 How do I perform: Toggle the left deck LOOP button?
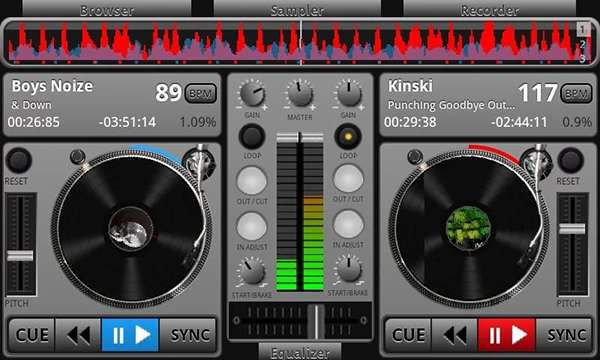pyautogui.click(x=252, y=137)
